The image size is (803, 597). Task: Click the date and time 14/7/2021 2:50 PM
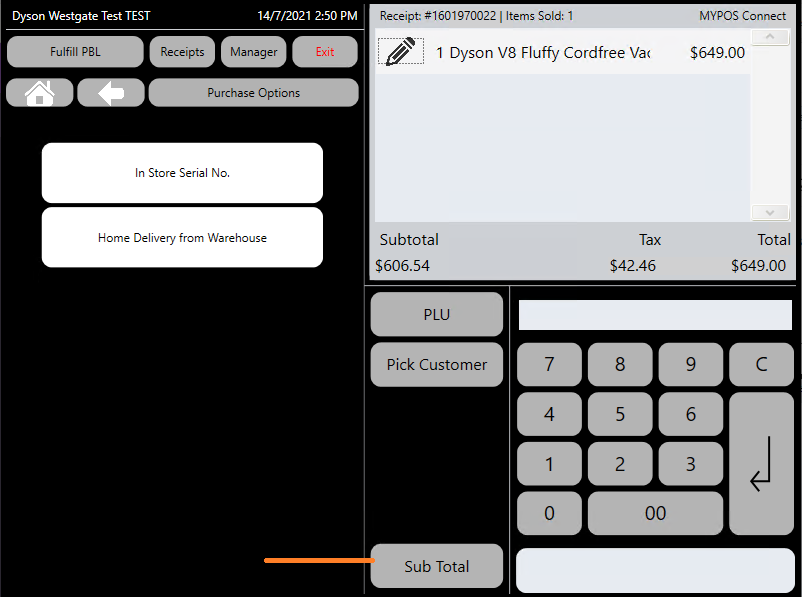coord(307,16)
